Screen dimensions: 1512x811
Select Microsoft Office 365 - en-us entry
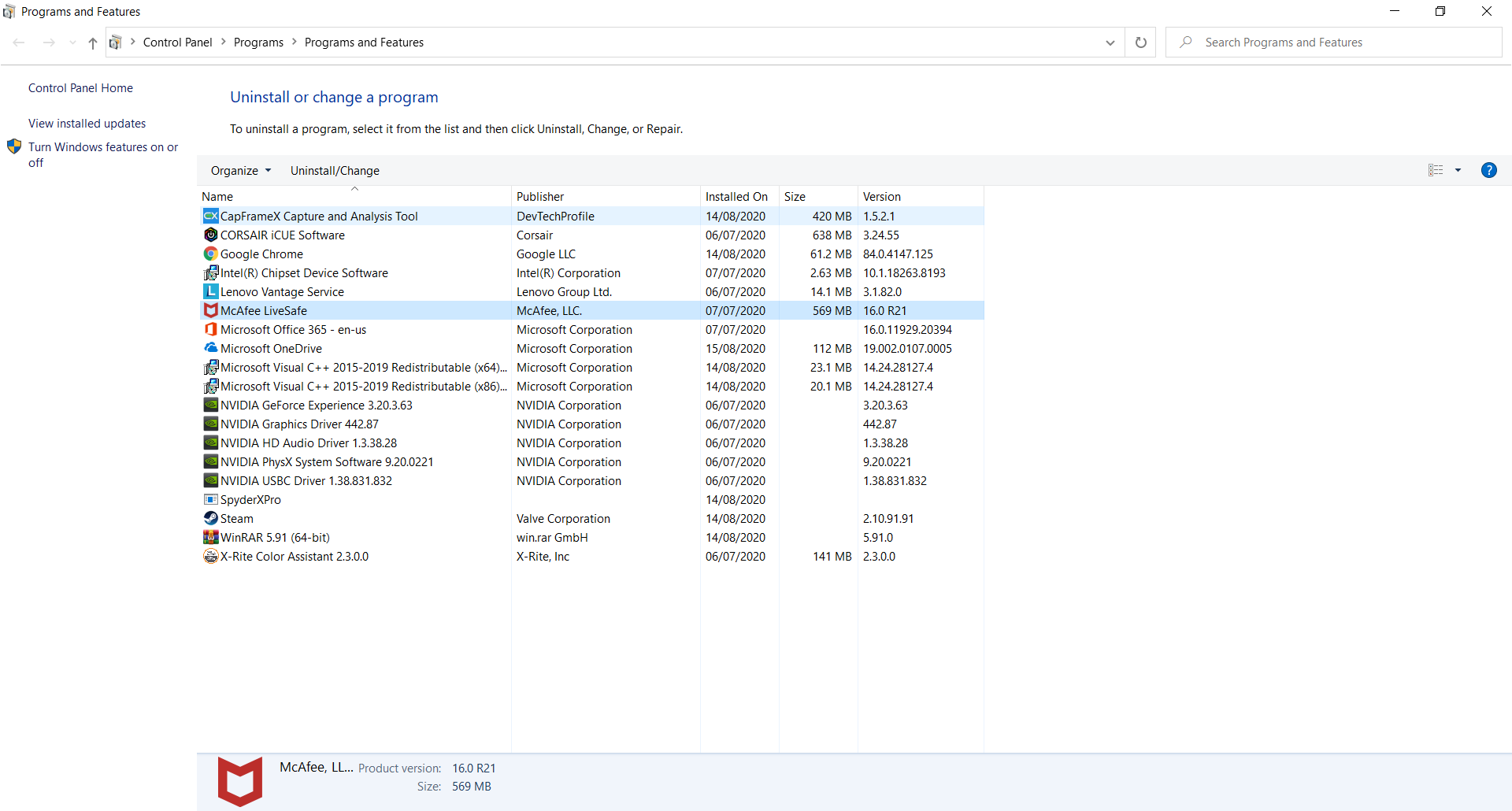pos(293,330)
